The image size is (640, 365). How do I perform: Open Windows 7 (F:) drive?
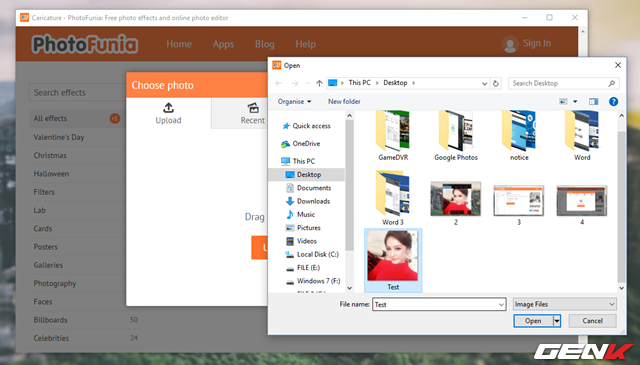point(318,281)
